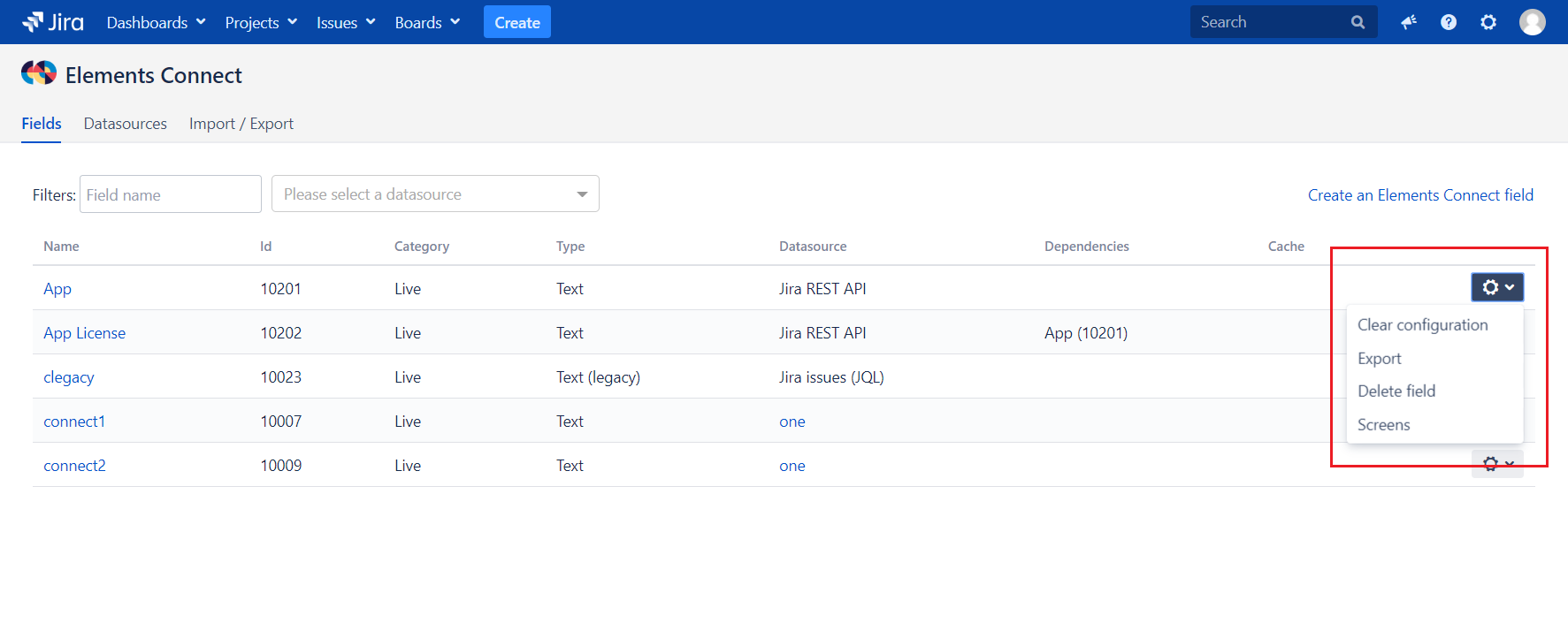Open the user profile avatar

point(1532,22)
